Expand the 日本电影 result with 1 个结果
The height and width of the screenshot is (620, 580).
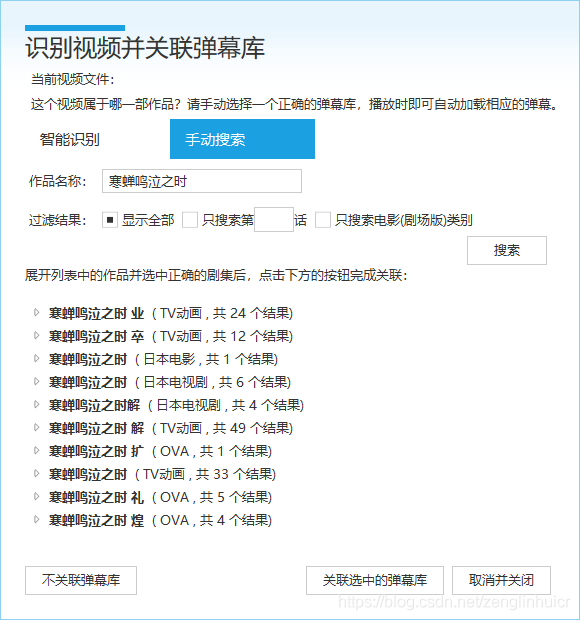pos(36,359)
